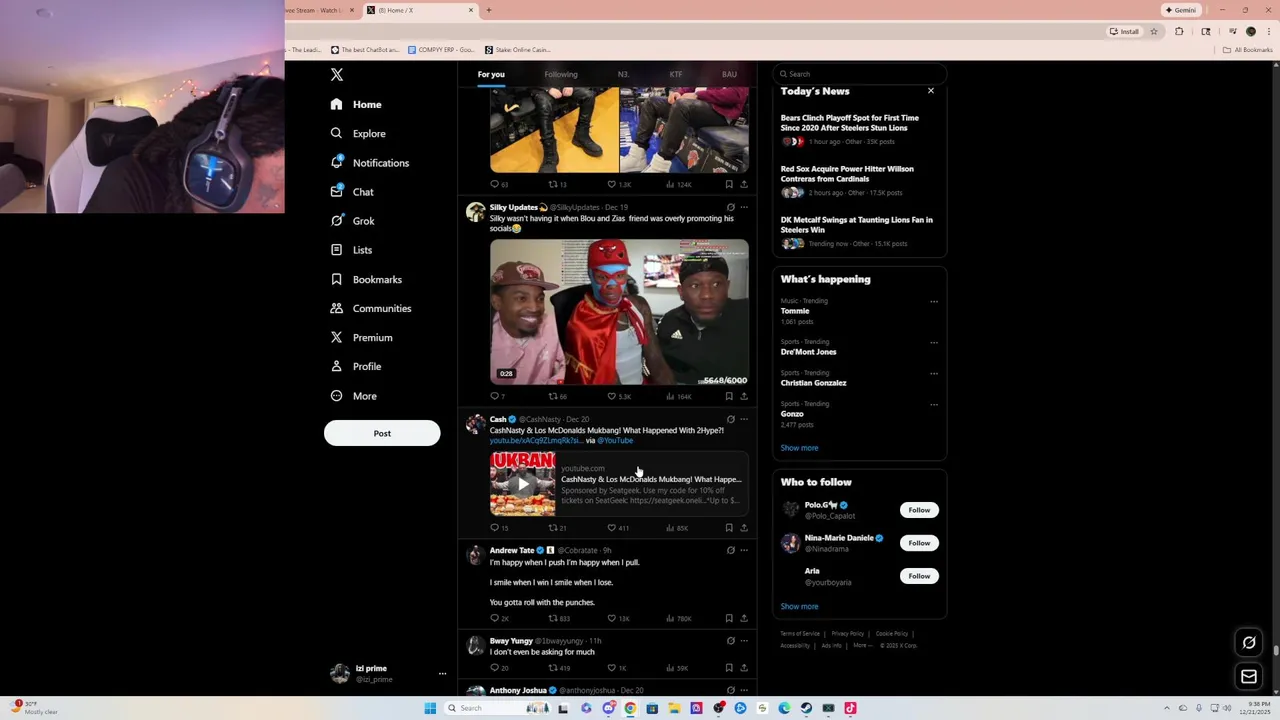1280x720 pixels.
Task: Click the Post button
Action: pos(382,433)
